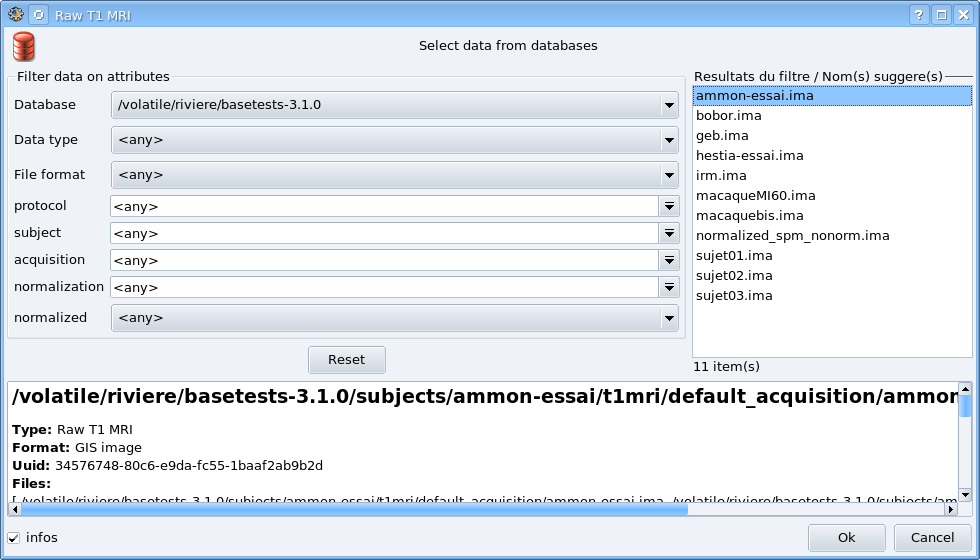Click the help question mark button
Image resolution: width=980 pixels, height=560 pixels.
click(919, 15)
